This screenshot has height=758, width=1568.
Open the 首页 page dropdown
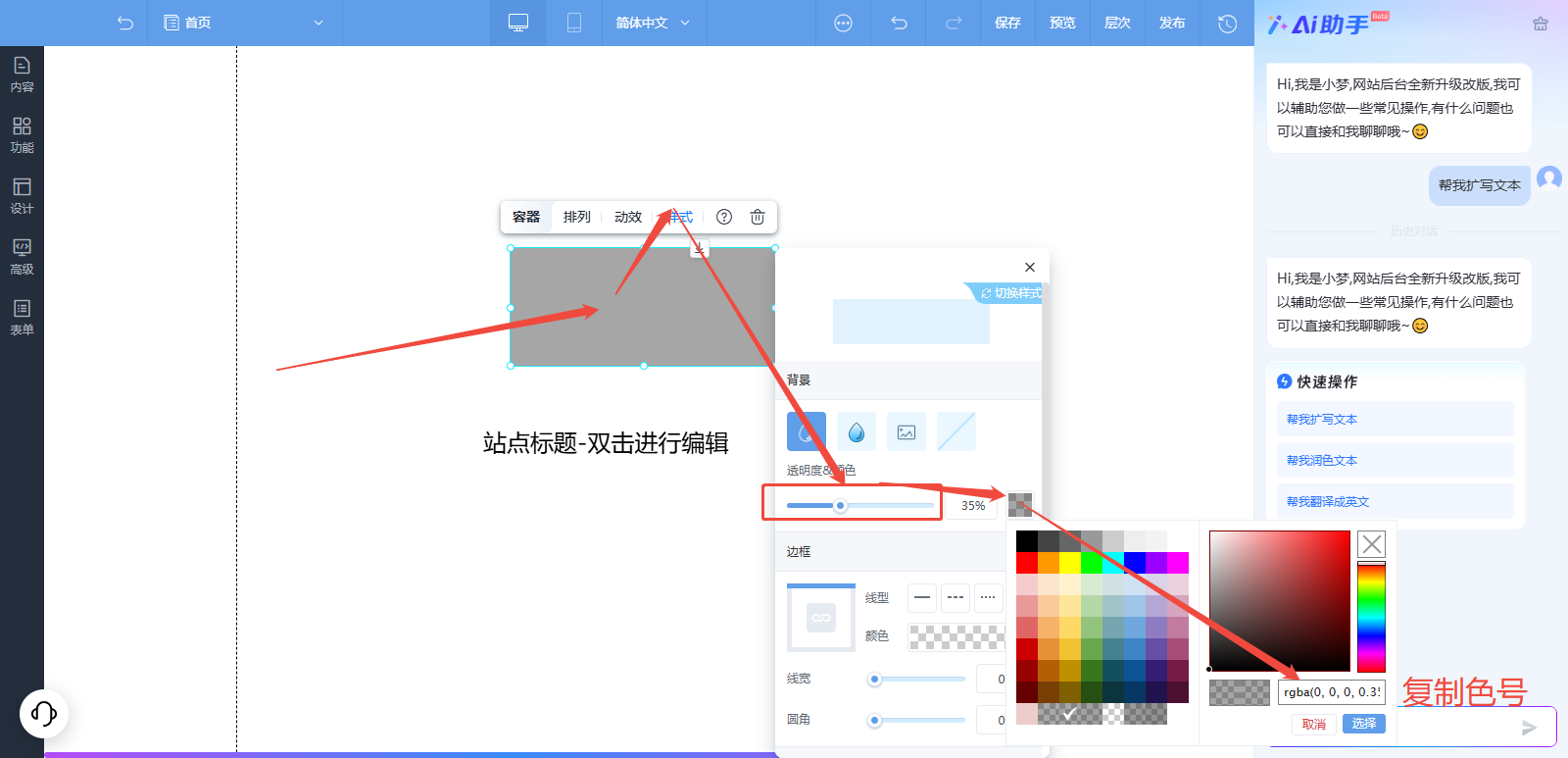pyautogui.click(x=245, y=23)
